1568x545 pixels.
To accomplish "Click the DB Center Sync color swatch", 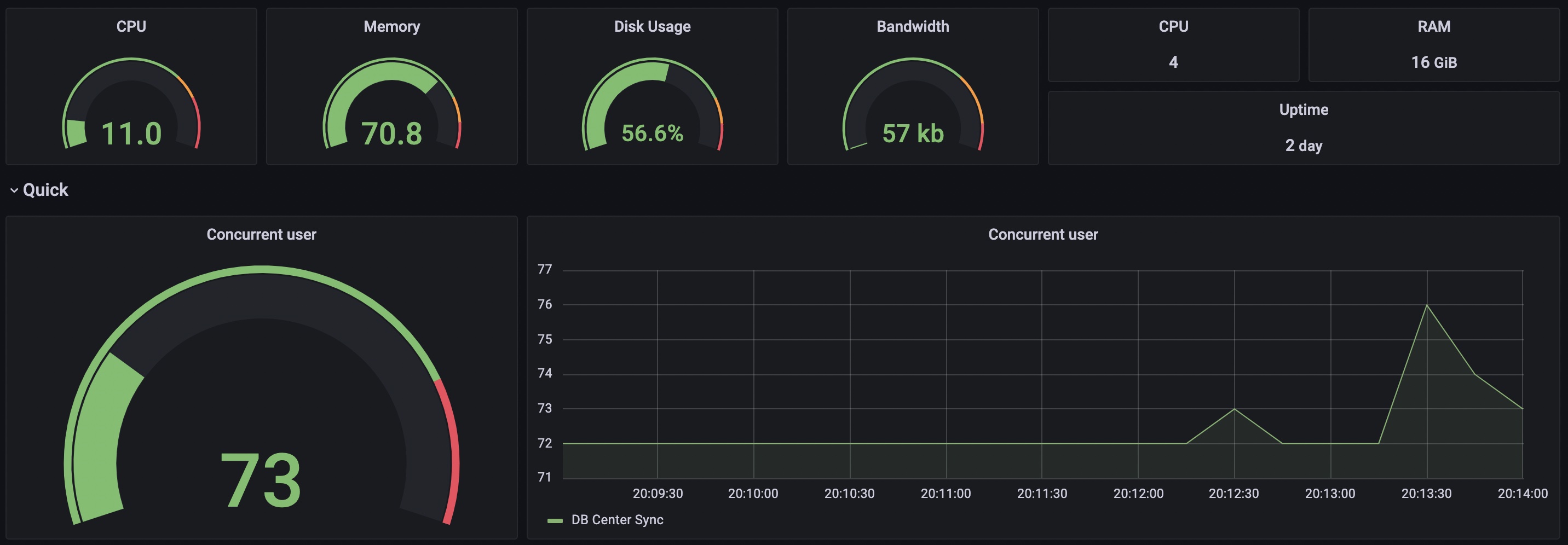I will [555, 521].
